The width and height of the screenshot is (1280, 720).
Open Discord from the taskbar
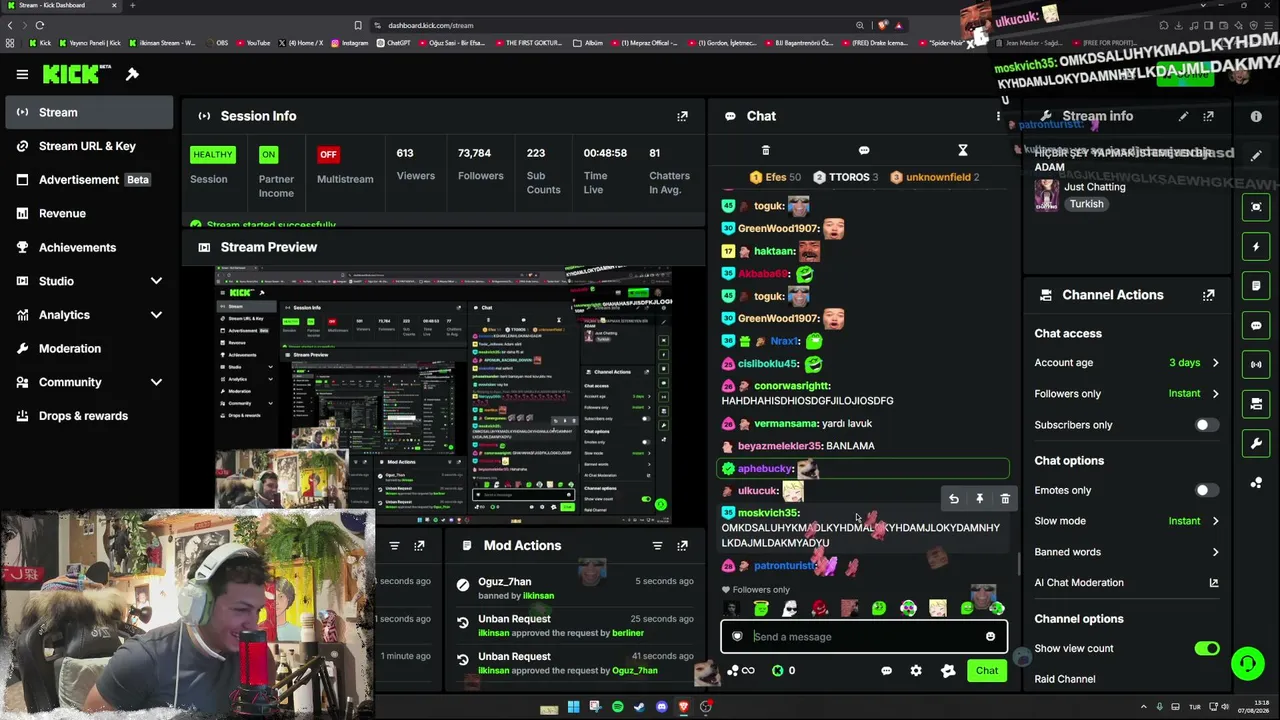pyautogui.click(x=661, y=707)
